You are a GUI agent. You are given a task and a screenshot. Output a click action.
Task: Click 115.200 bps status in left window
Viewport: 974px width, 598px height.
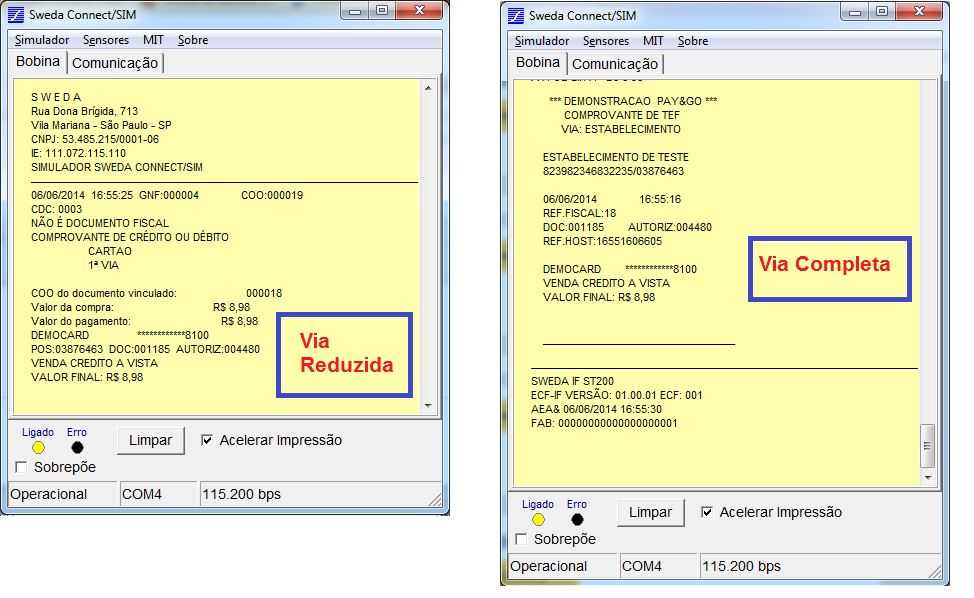[x=320, y=494]
